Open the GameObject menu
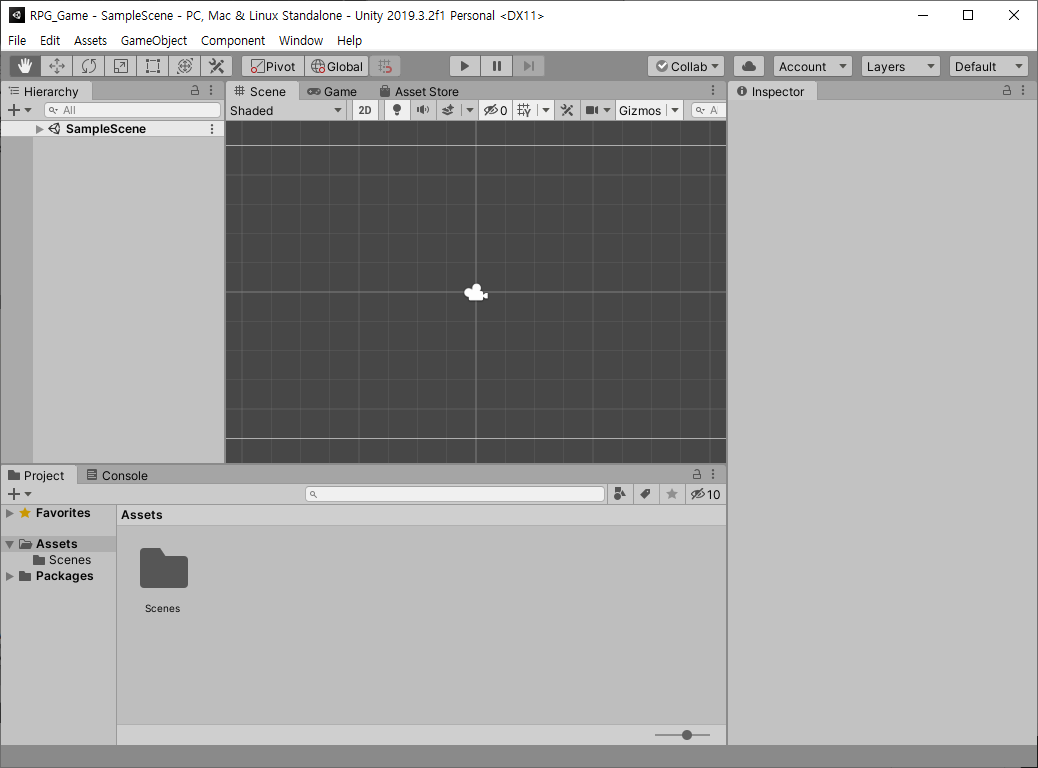 click(154, 40)
